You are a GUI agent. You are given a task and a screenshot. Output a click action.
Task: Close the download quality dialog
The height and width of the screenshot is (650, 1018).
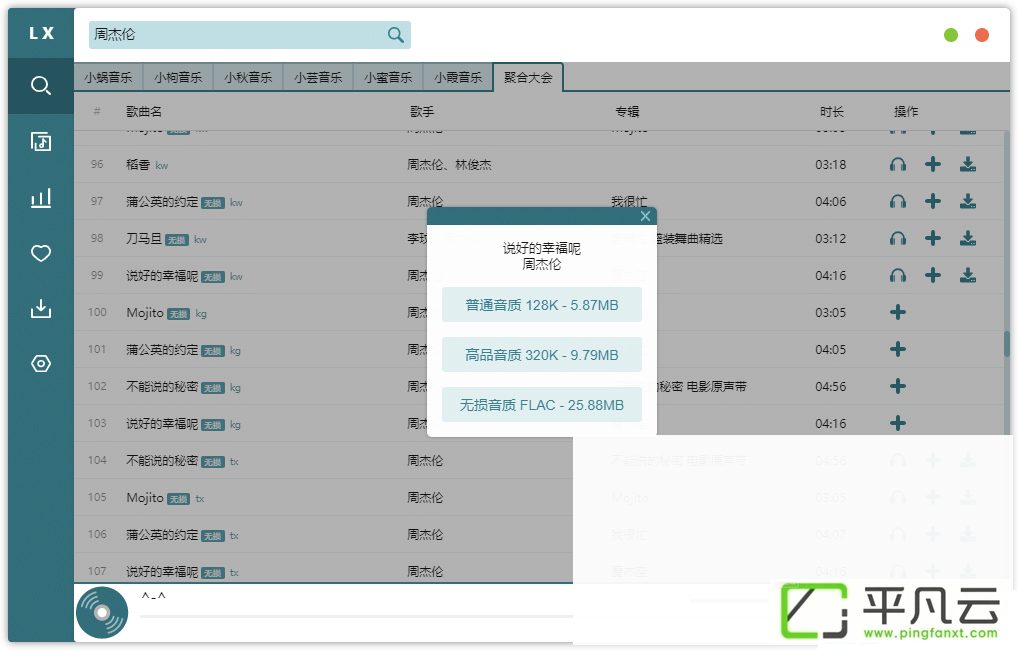click(645, 216)
